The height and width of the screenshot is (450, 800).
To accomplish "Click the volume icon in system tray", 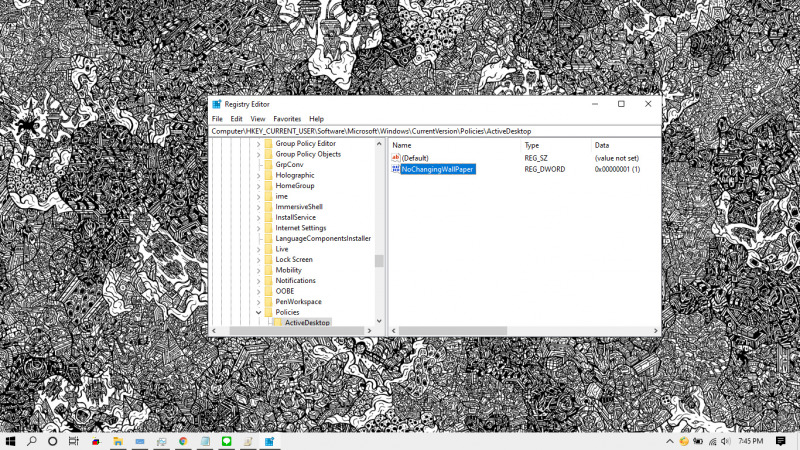I will tap(726, 441).
